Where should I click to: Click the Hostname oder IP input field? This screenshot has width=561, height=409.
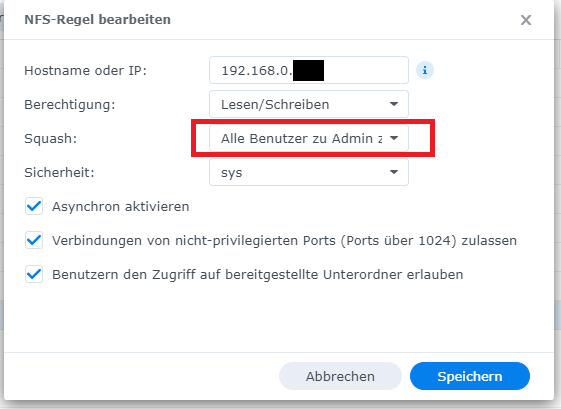point(309,70)
